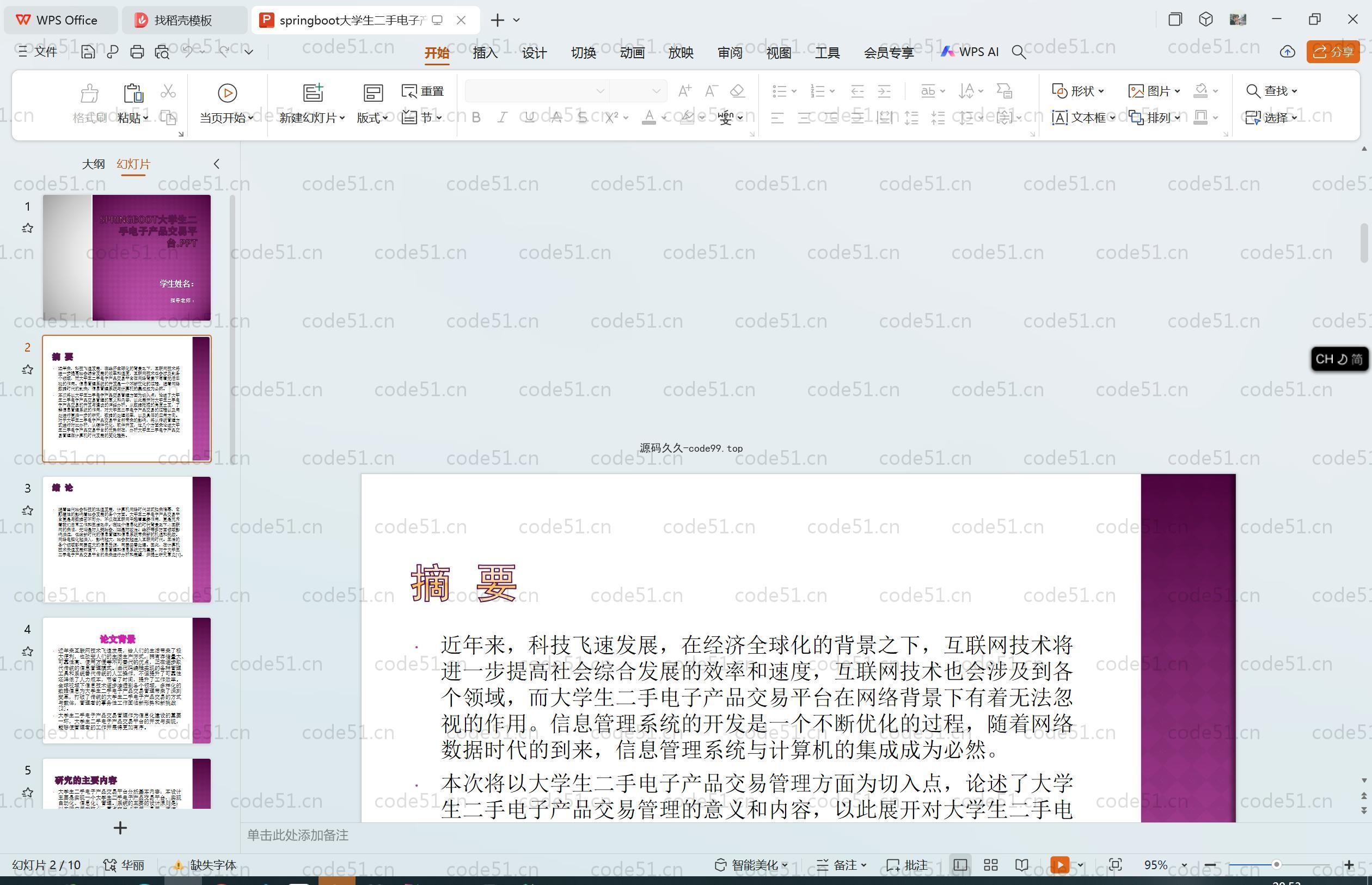Click the text highlight color swatch

point(687,118)
